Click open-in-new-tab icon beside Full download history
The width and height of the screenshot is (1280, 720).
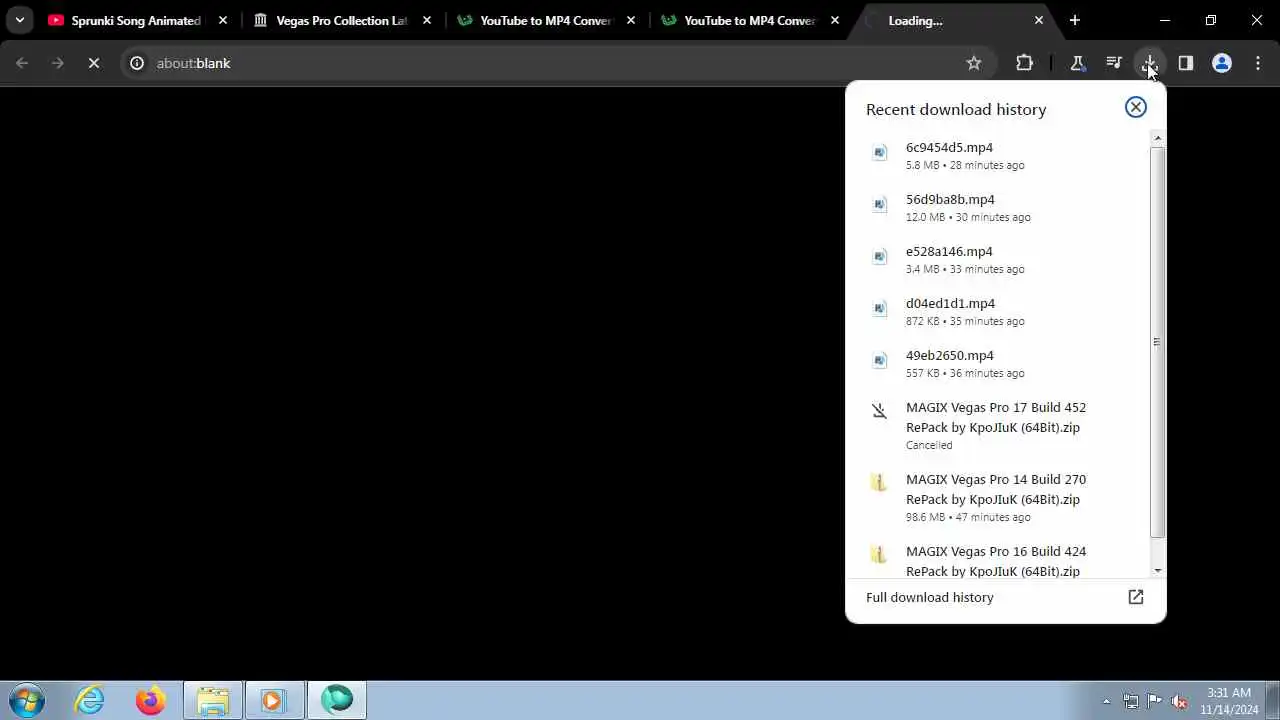1136,597
